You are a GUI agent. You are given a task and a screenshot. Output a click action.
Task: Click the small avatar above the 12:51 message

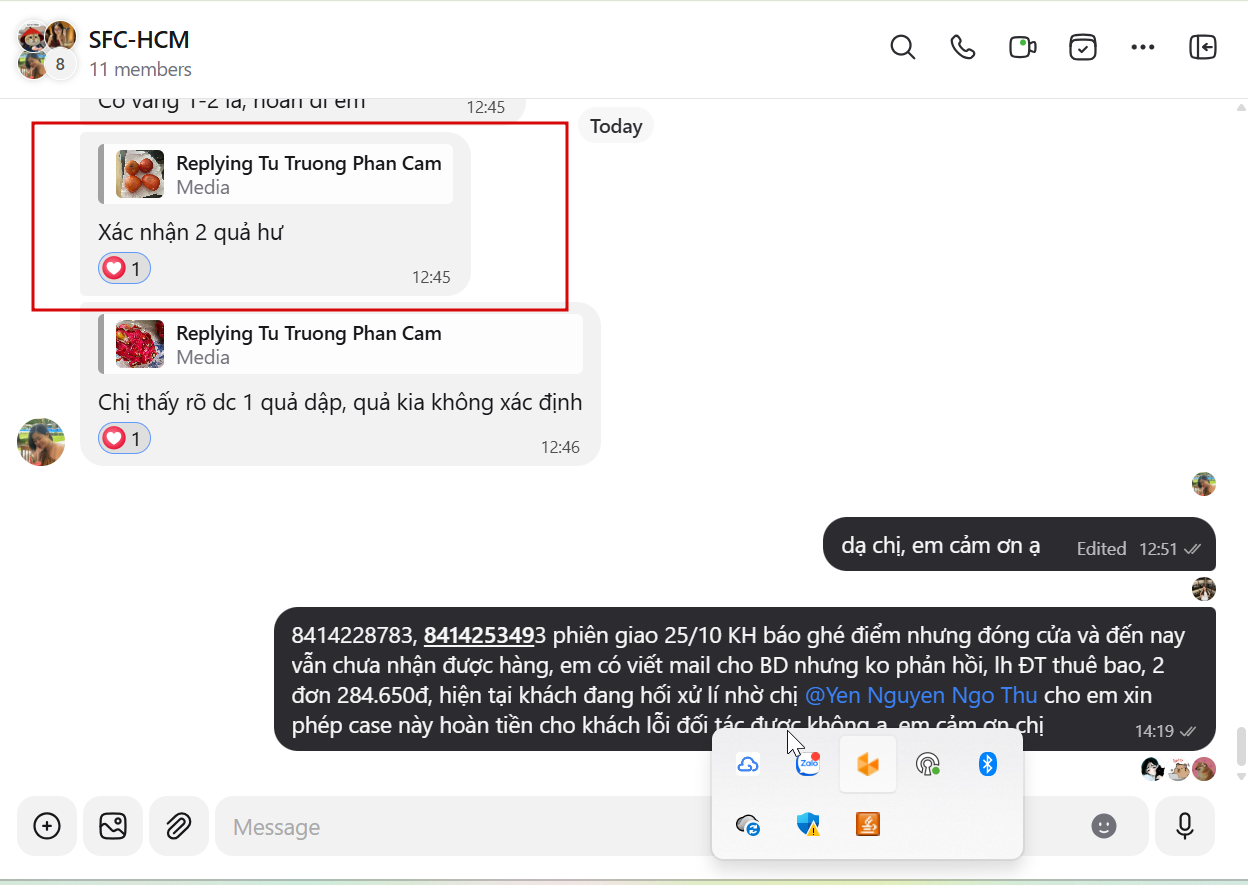click(x=1204, y=484)
